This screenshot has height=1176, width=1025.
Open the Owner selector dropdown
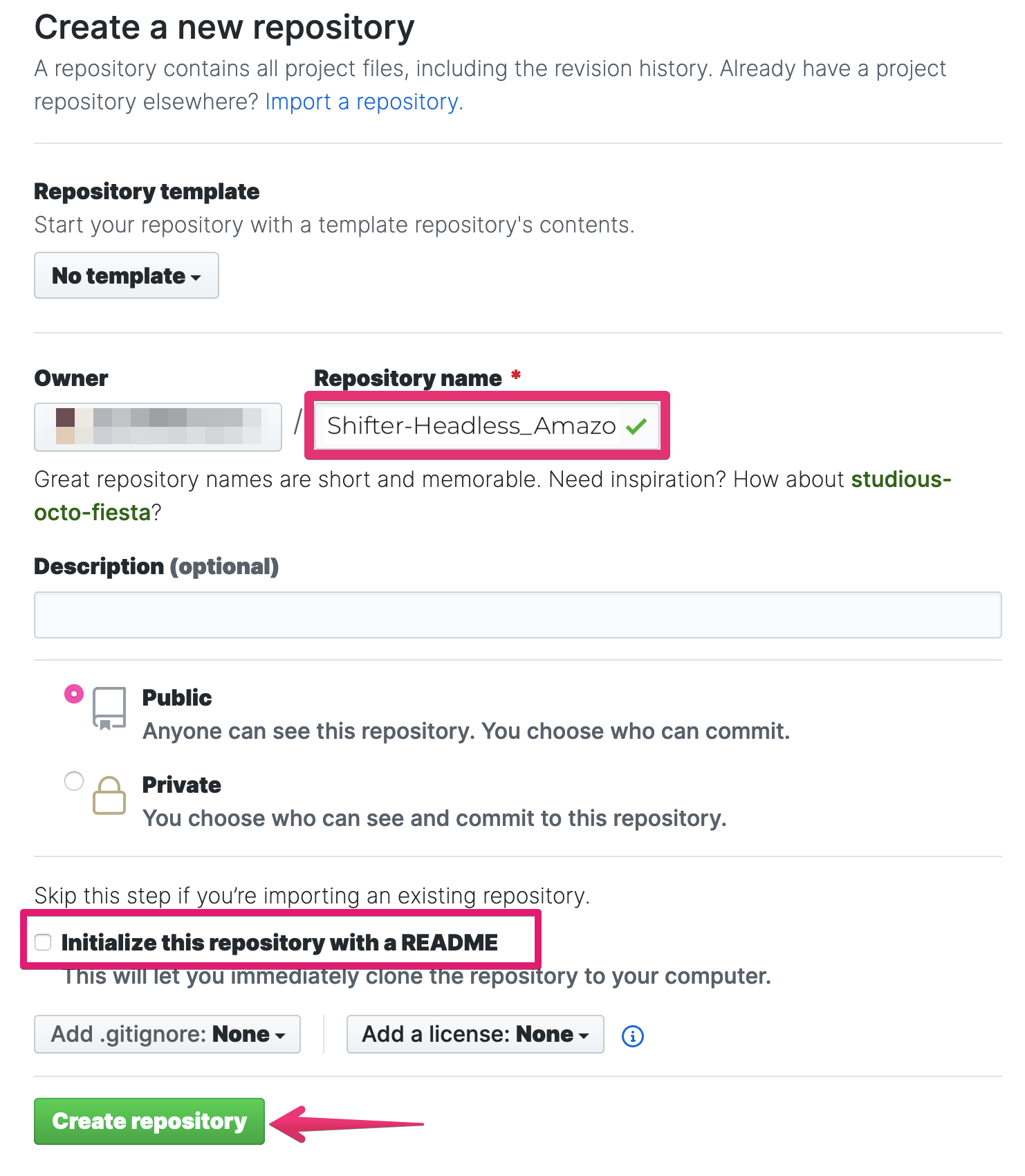click(x=158, y=427)
